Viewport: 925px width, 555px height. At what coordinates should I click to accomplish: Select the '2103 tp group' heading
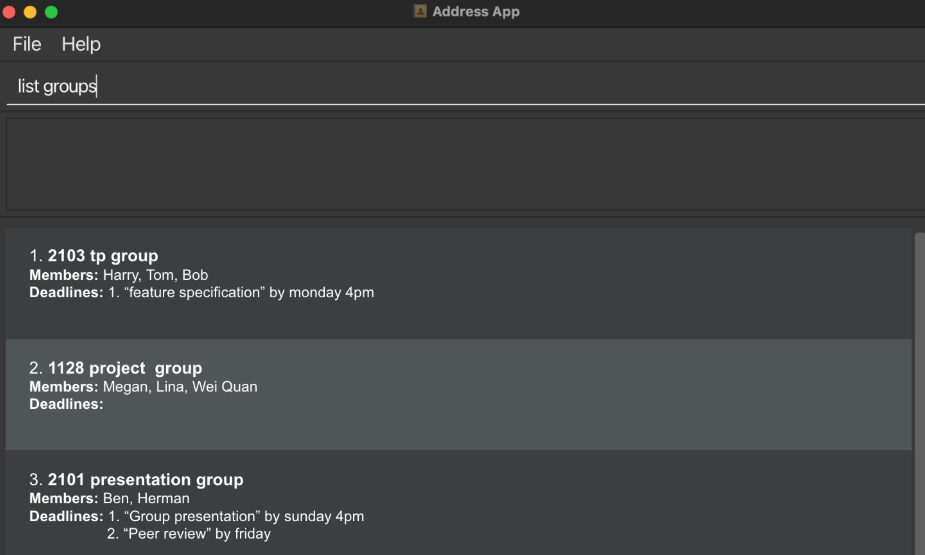102,256
